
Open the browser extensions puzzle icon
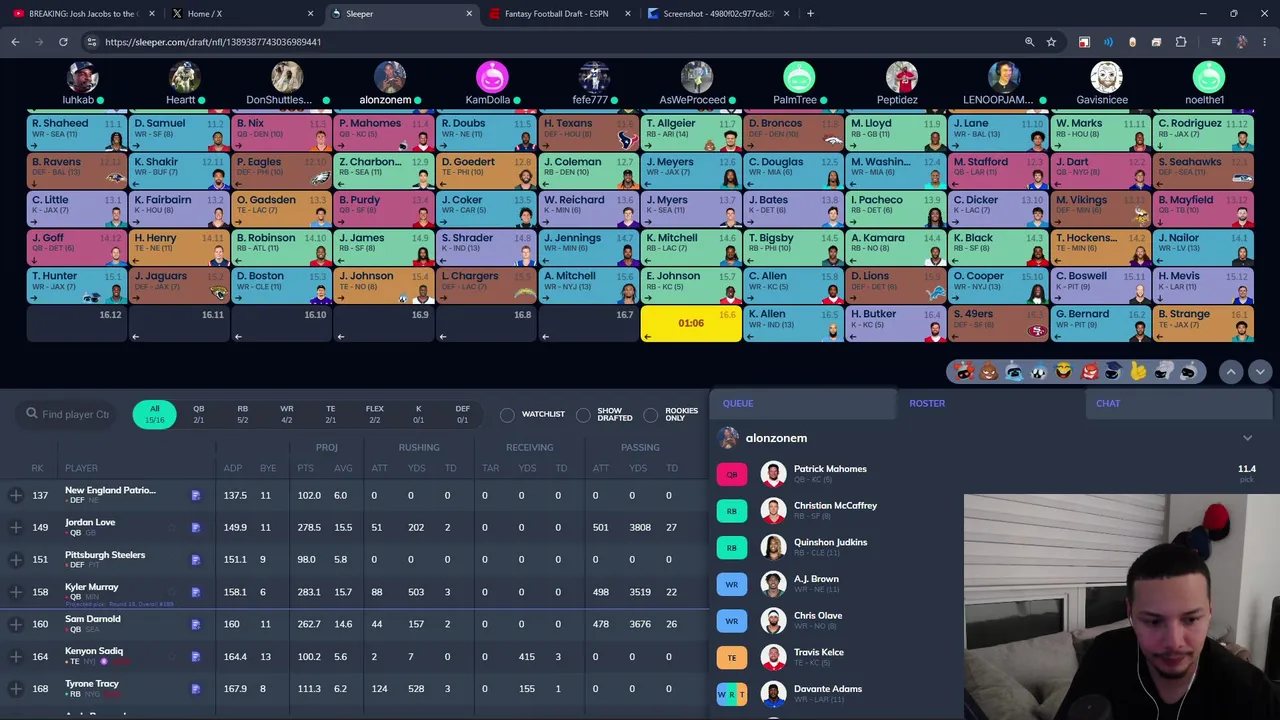(1181, 42)
